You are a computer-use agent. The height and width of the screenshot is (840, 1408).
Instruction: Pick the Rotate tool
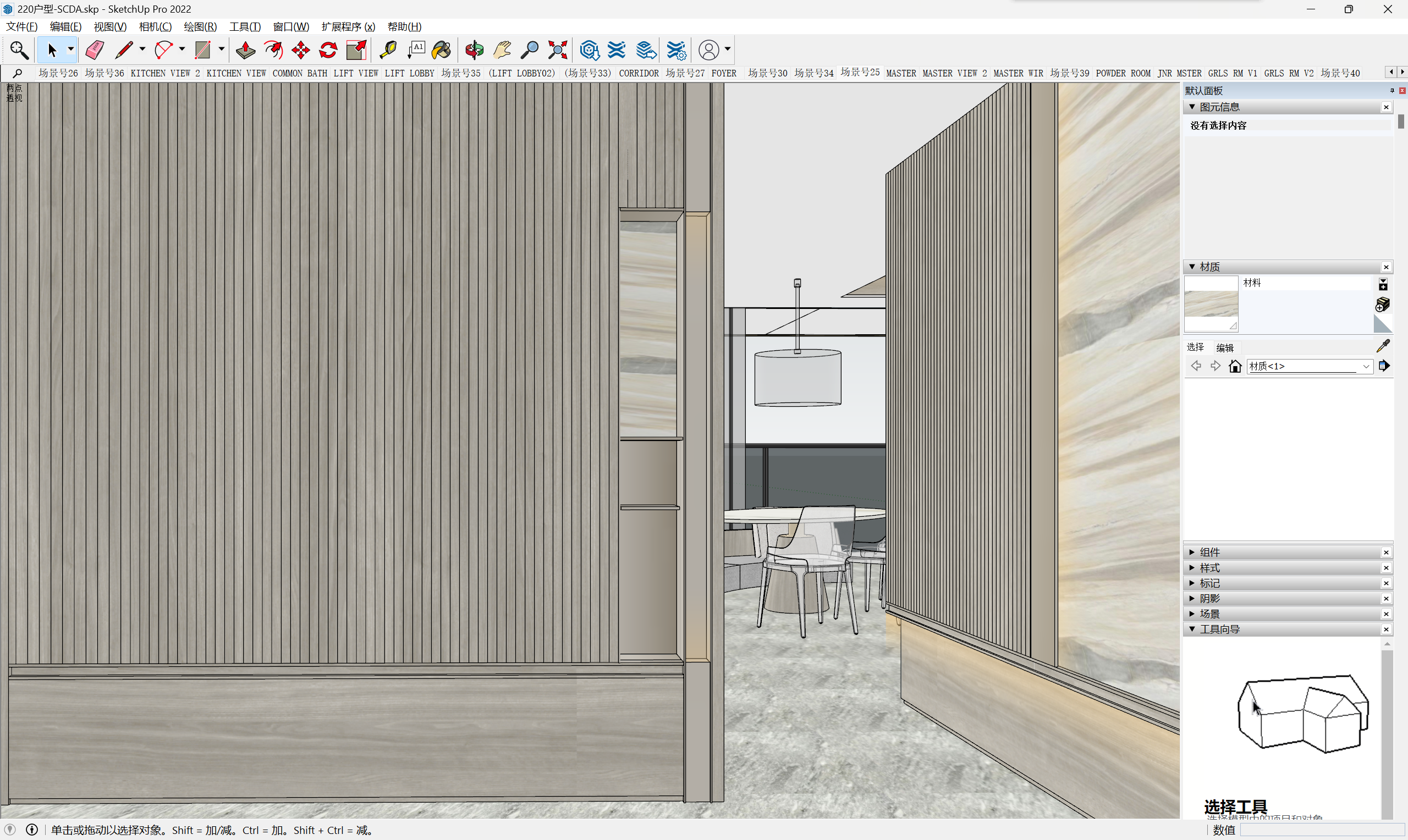tap(328, 50)
